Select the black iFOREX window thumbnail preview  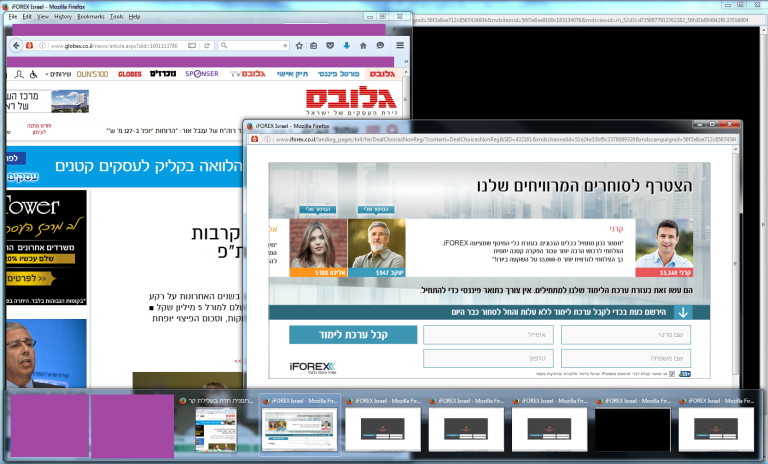pos(635,427)
